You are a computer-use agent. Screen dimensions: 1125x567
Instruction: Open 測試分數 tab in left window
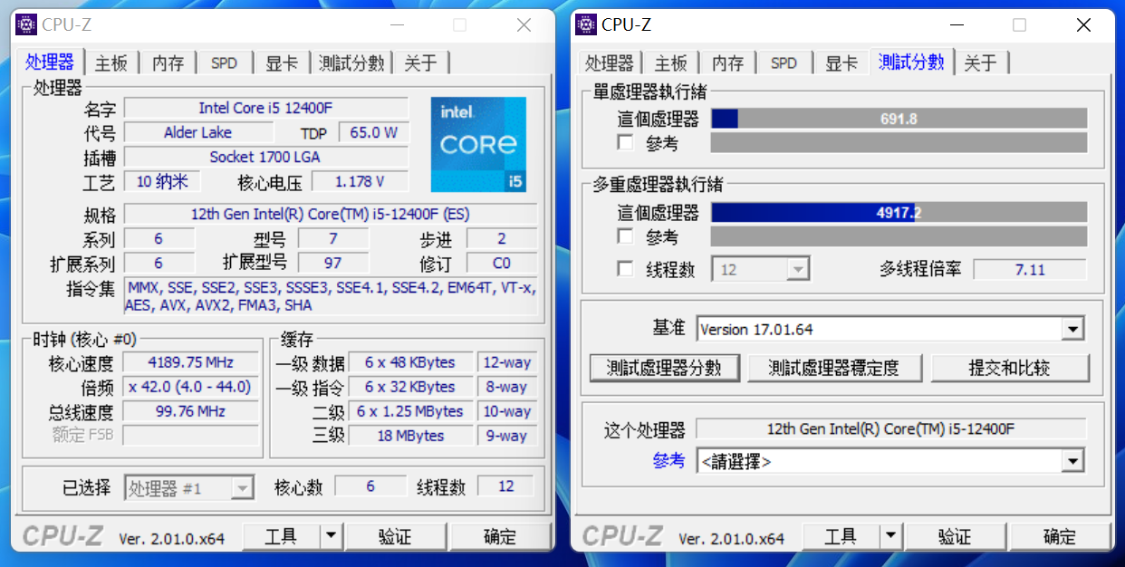coord(352,63)
